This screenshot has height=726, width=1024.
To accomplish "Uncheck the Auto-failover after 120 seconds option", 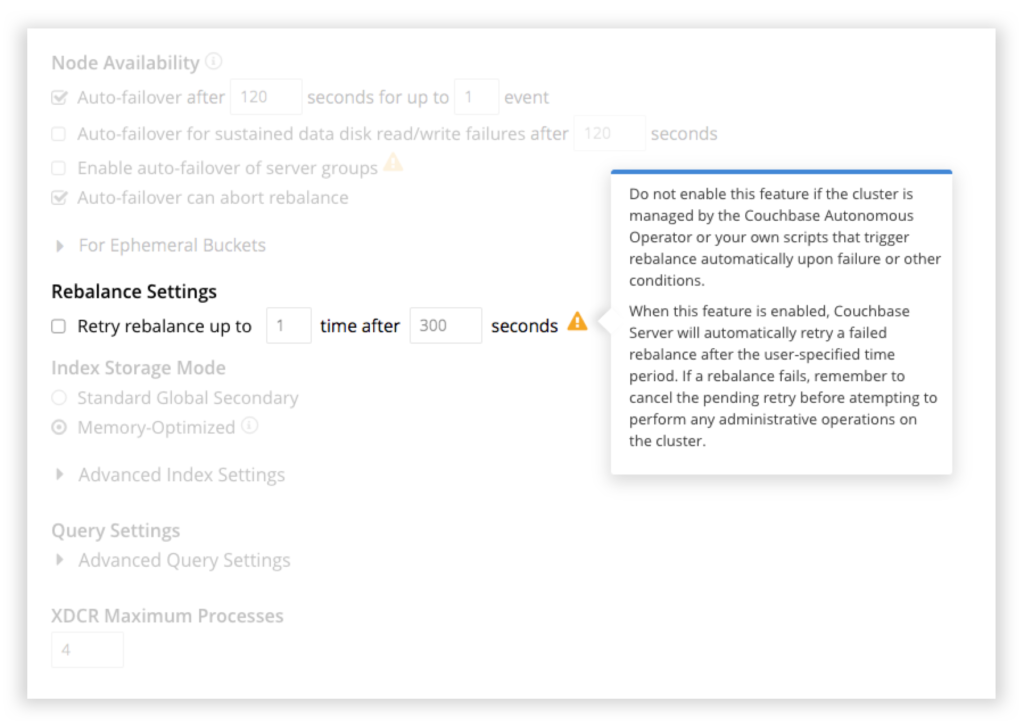I will point(58,97).
